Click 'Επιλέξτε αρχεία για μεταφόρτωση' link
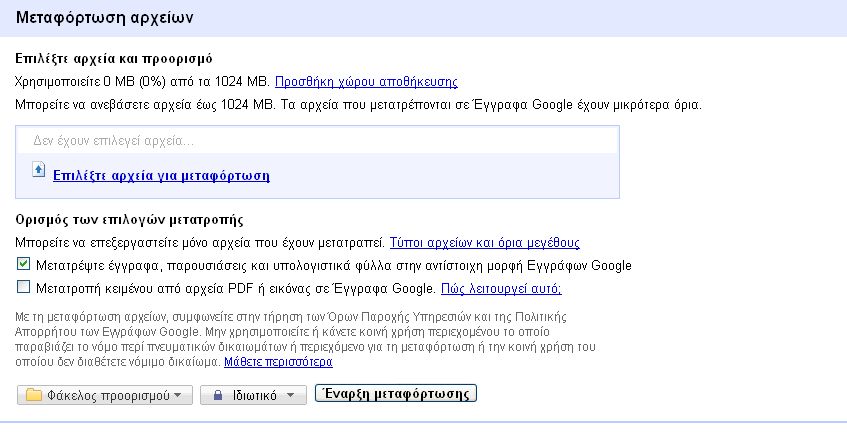Screen dimensions: 847x436 [160, 176]
